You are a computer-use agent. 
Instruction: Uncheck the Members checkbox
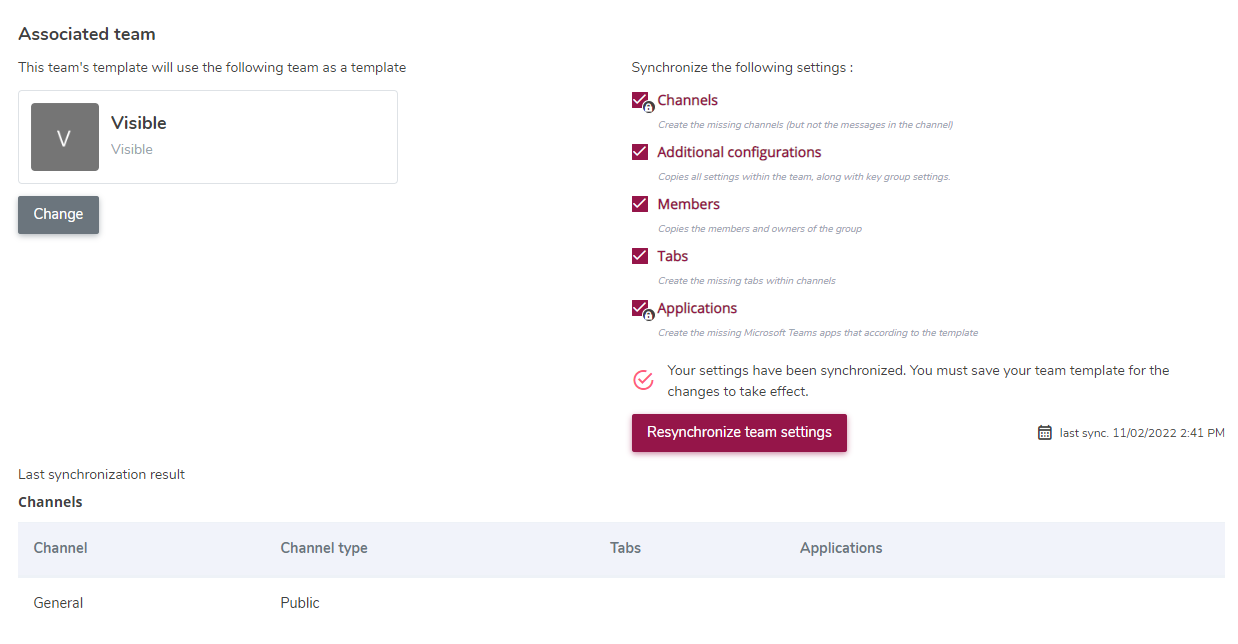[x=640, y=204]
